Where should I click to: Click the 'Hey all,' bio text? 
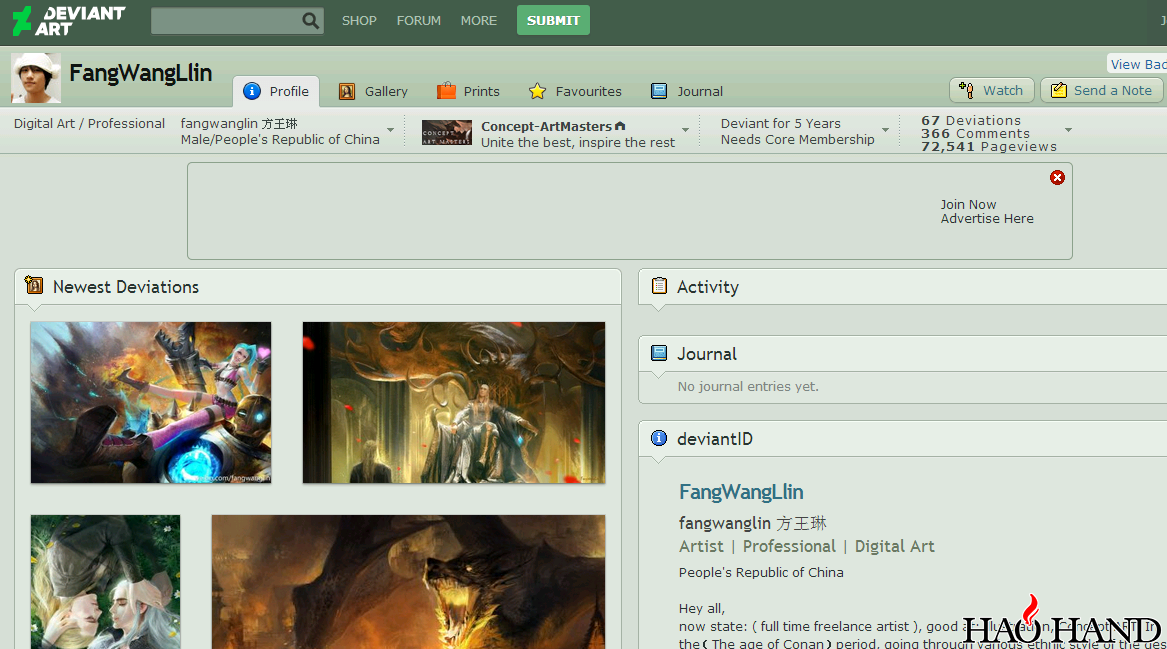[701, 608]
